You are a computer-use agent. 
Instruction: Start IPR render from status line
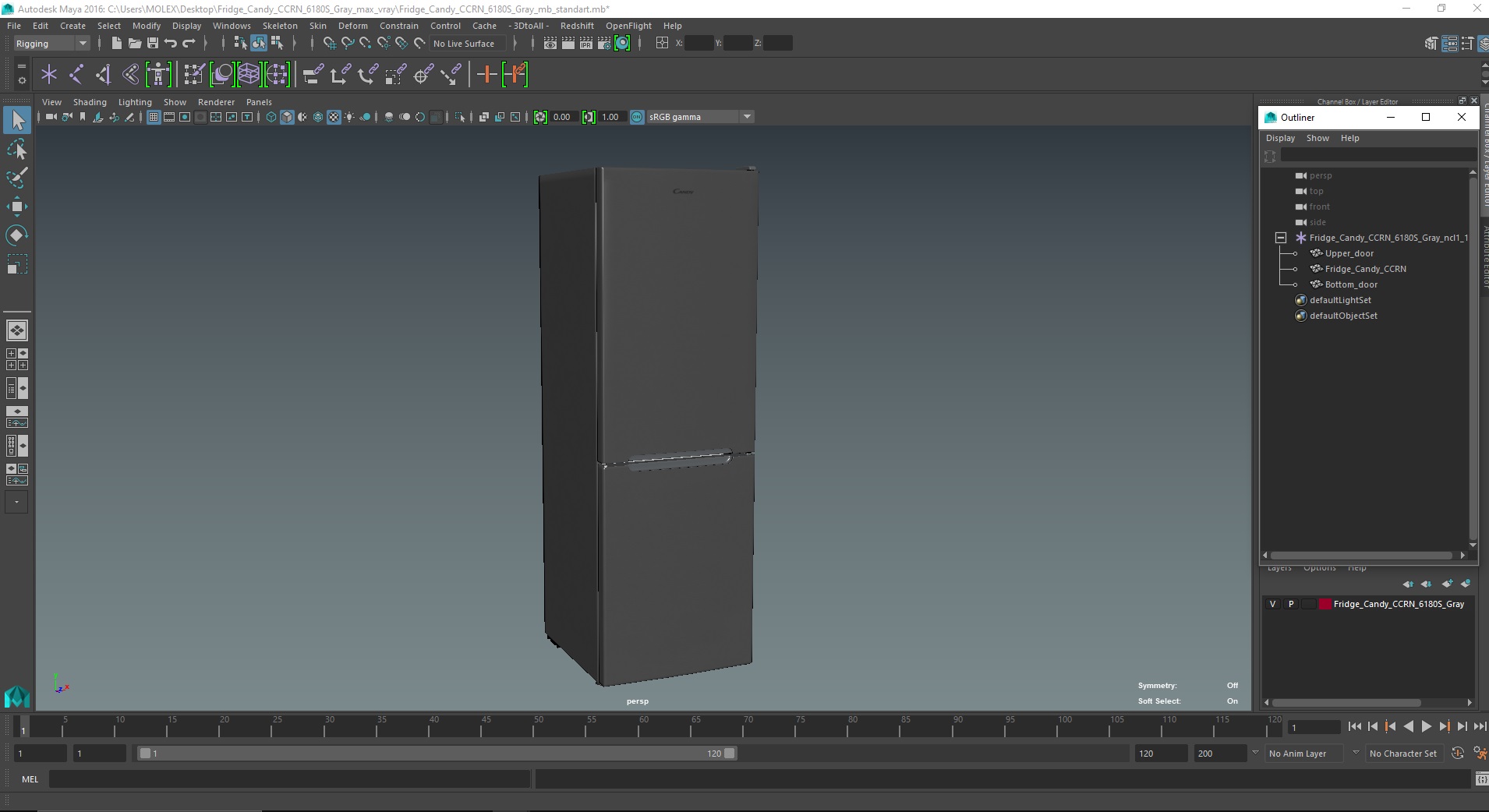(586, 44)
